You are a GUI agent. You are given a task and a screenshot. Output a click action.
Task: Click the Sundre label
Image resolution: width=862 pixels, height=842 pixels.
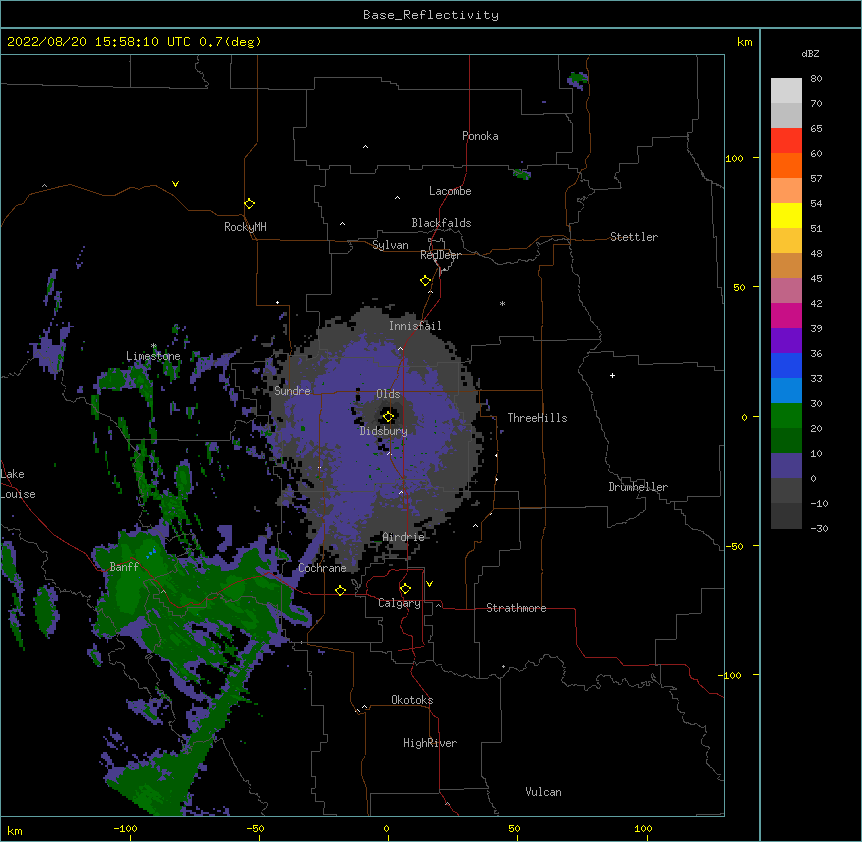click(292, 391)
